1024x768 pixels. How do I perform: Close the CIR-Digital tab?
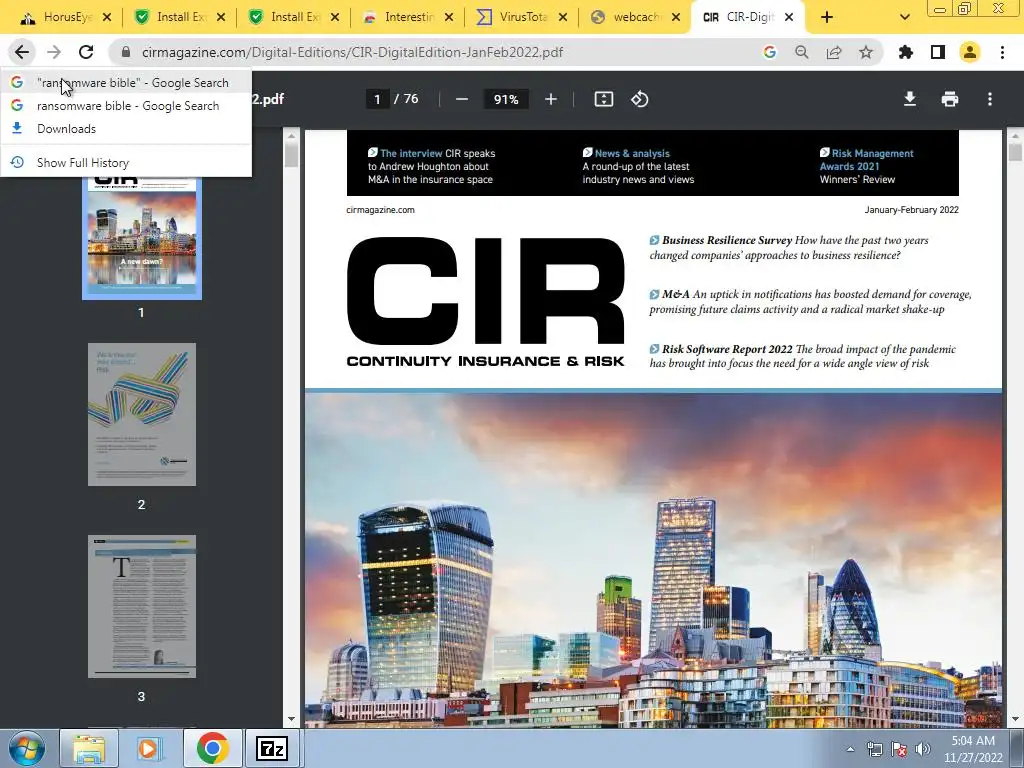(x=789, y=17)
